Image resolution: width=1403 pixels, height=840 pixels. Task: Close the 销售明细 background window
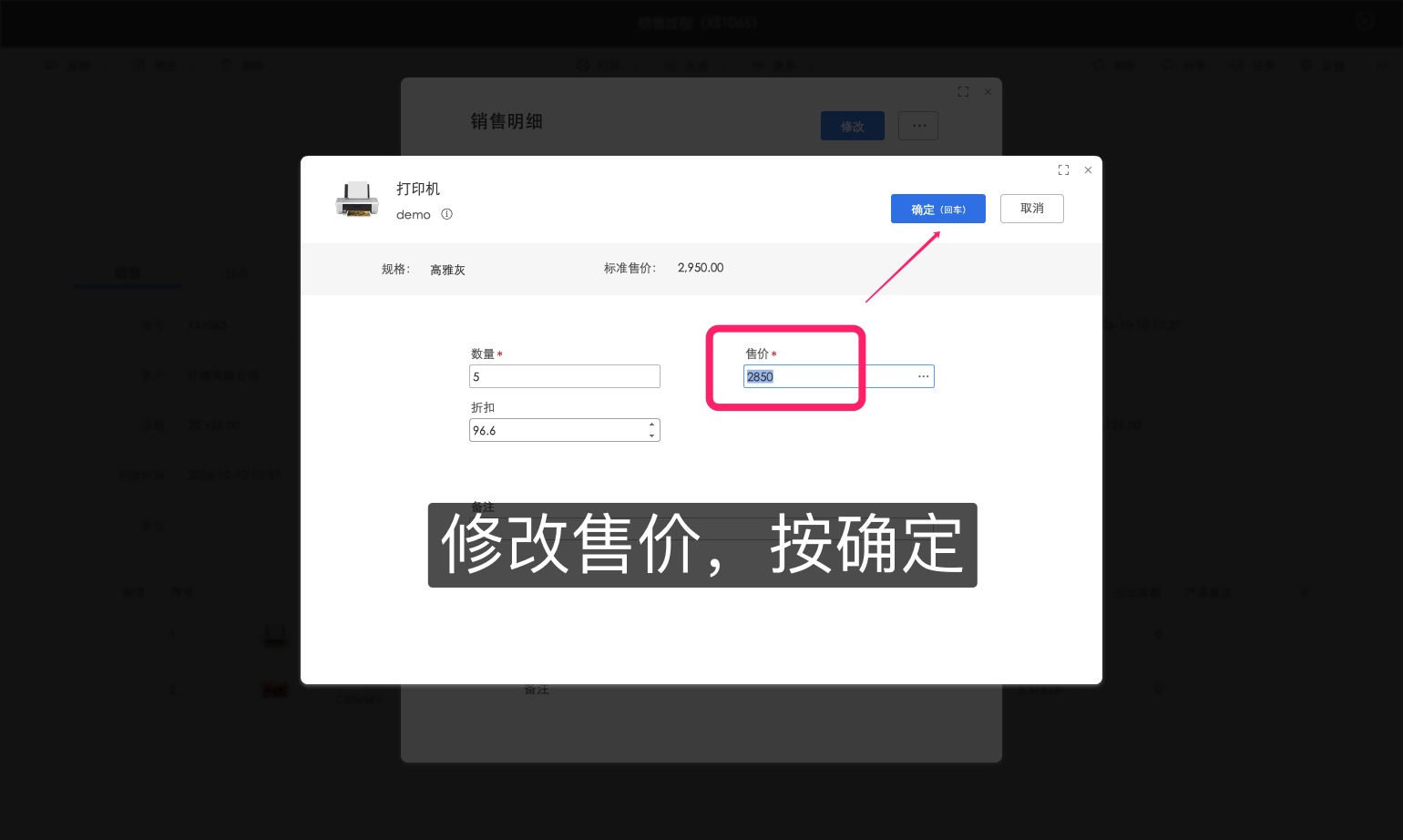point(988,92)
